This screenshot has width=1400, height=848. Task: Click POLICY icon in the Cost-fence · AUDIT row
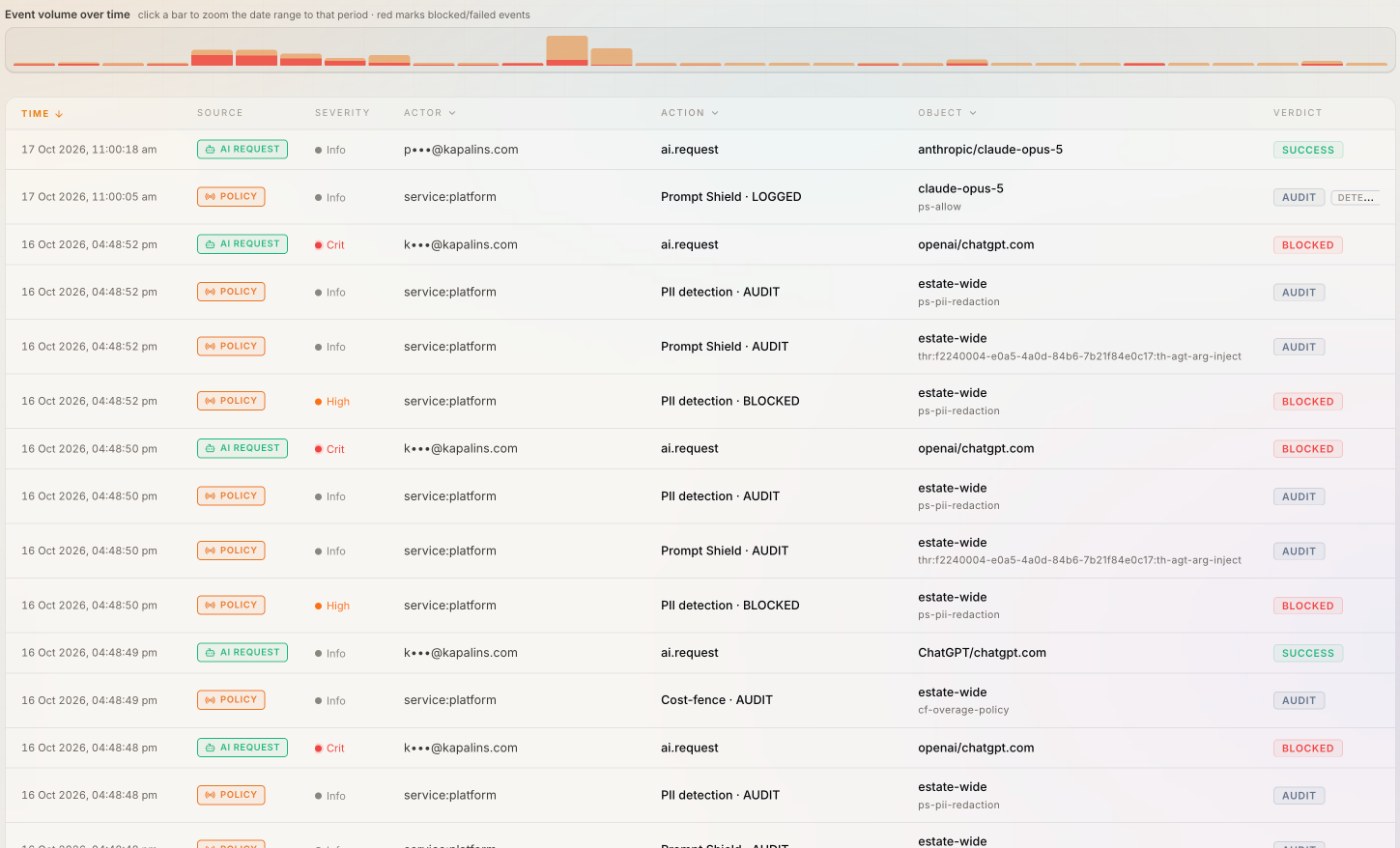coord(210,700)
